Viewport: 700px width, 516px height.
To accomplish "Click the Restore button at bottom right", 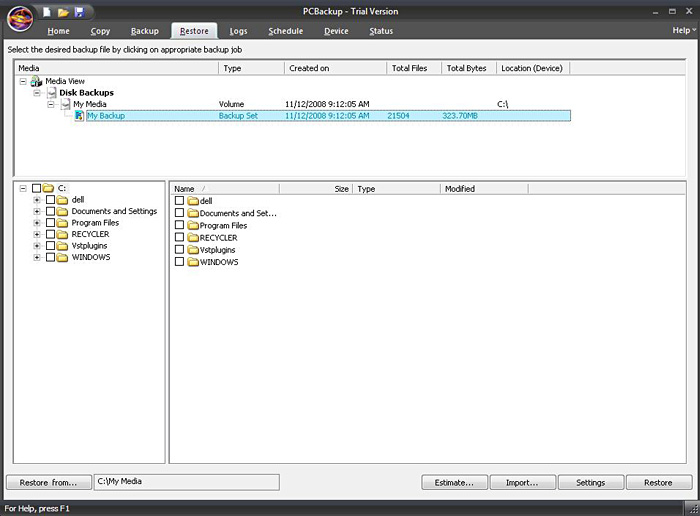I will [x=659, y=483].
